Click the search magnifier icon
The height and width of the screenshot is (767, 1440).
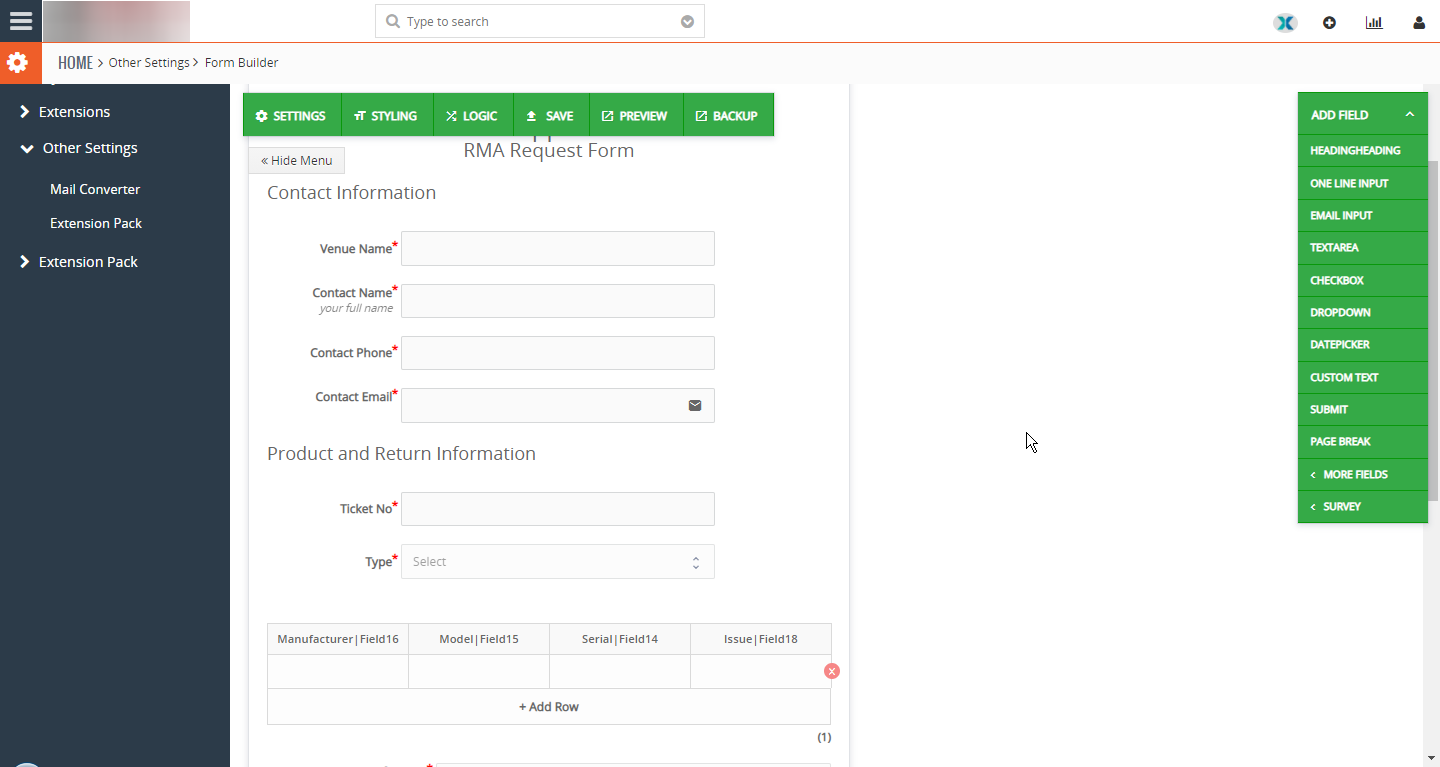(x=392, y=21)
